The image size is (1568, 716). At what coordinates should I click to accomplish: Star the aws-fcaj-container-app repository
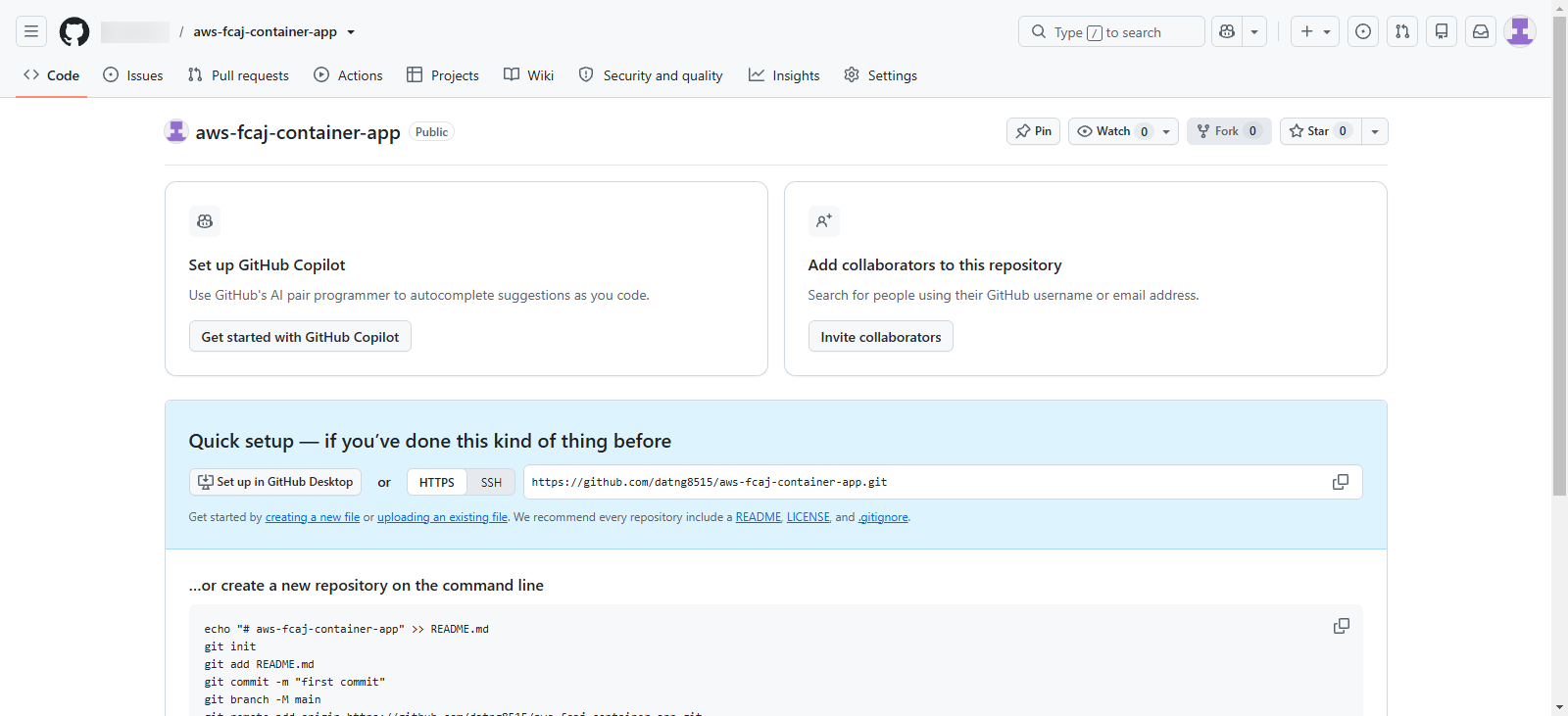point(1320,131)
